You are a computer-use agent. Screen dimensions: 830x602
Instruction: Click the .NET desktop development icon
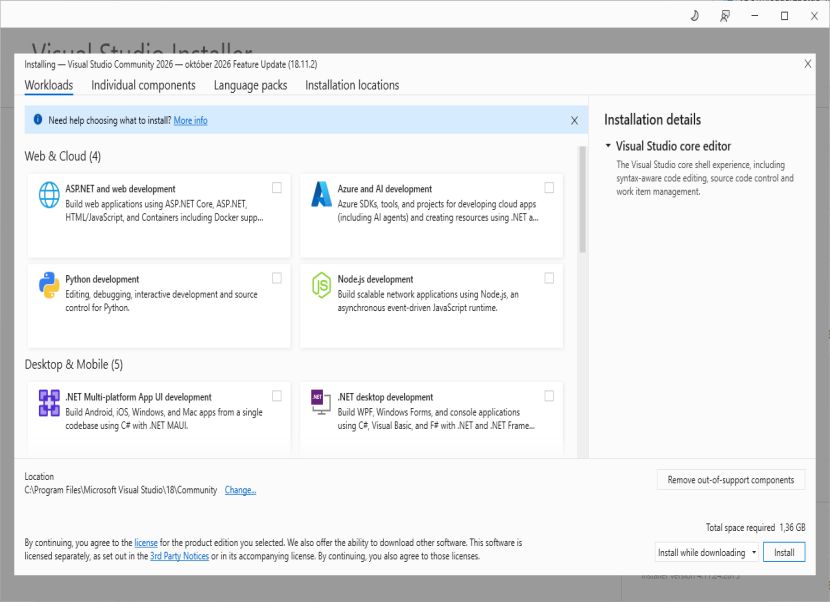pos(321,402)
